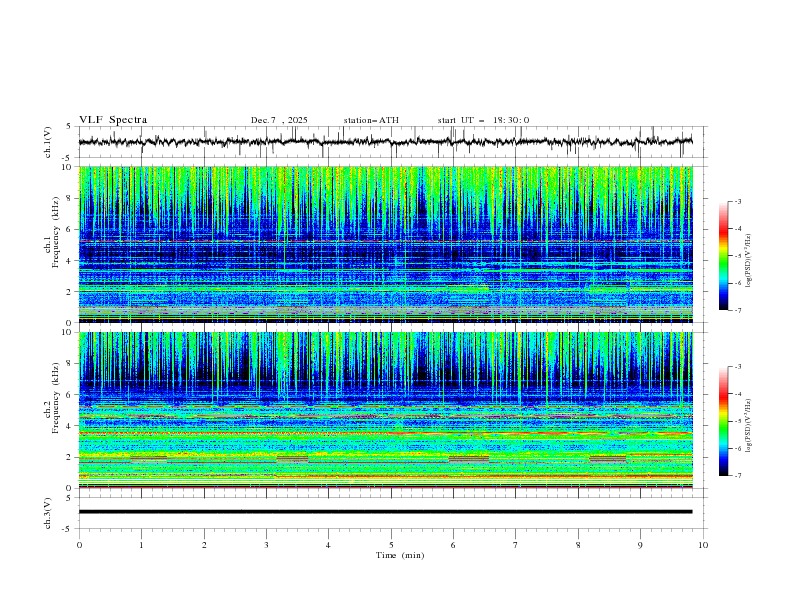Screen dimensions: 792x612
Task: Click the "-5" tick on ch.3(V) axis
Action: click(x=68, y=529)
